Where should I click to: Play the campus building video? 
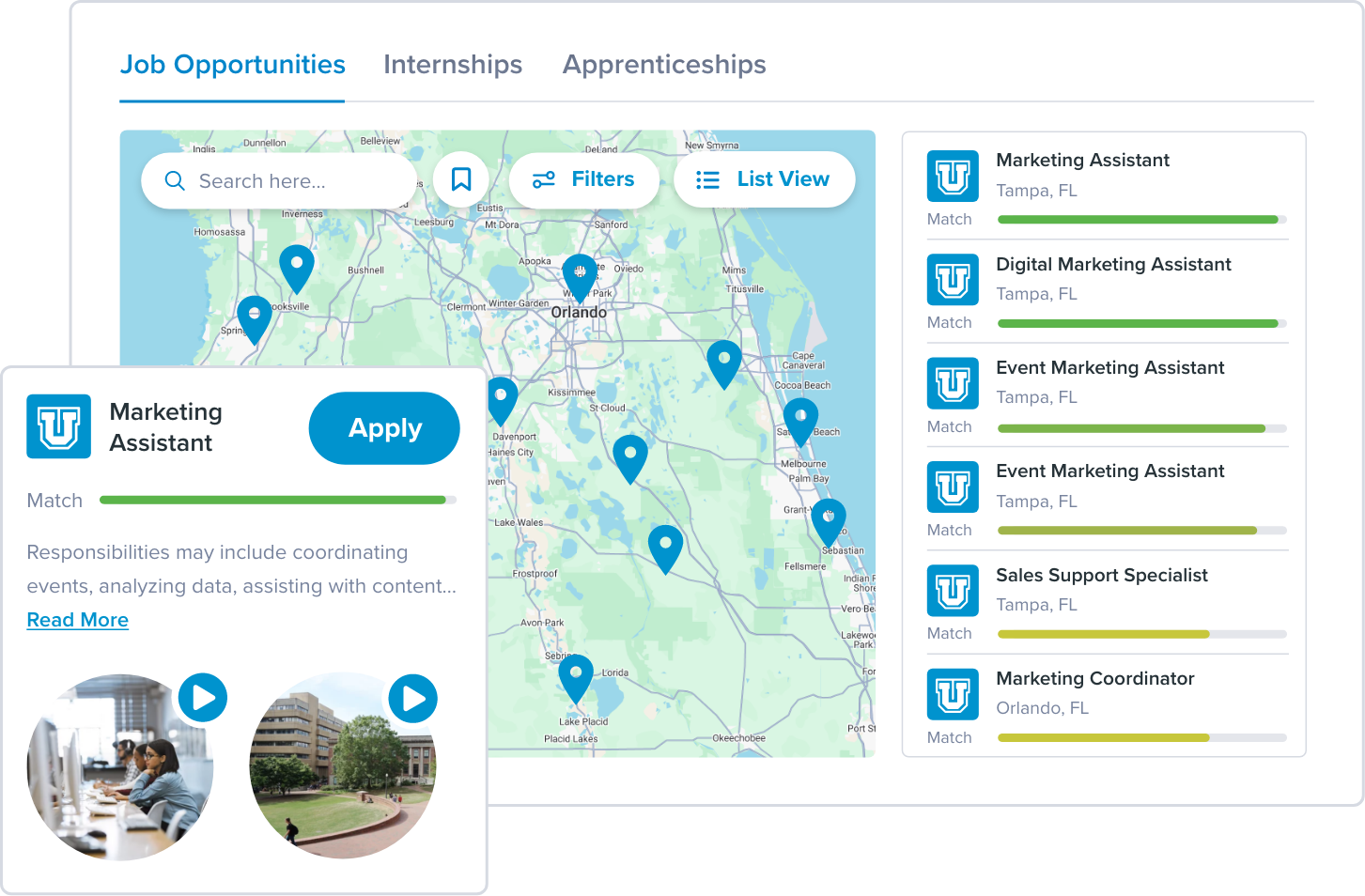pos(413,699)
